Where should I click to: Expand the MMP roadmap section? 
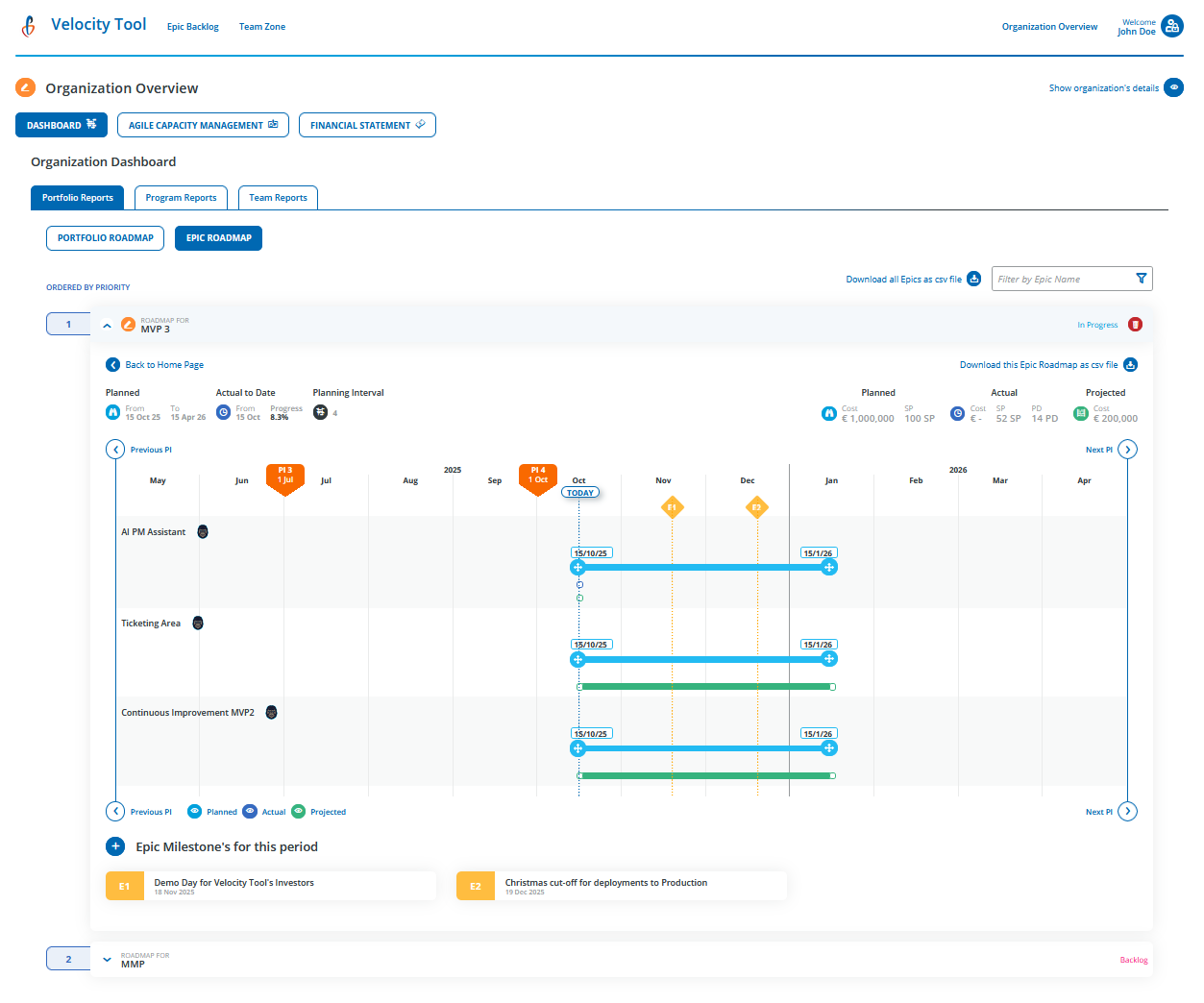point(107,959)
